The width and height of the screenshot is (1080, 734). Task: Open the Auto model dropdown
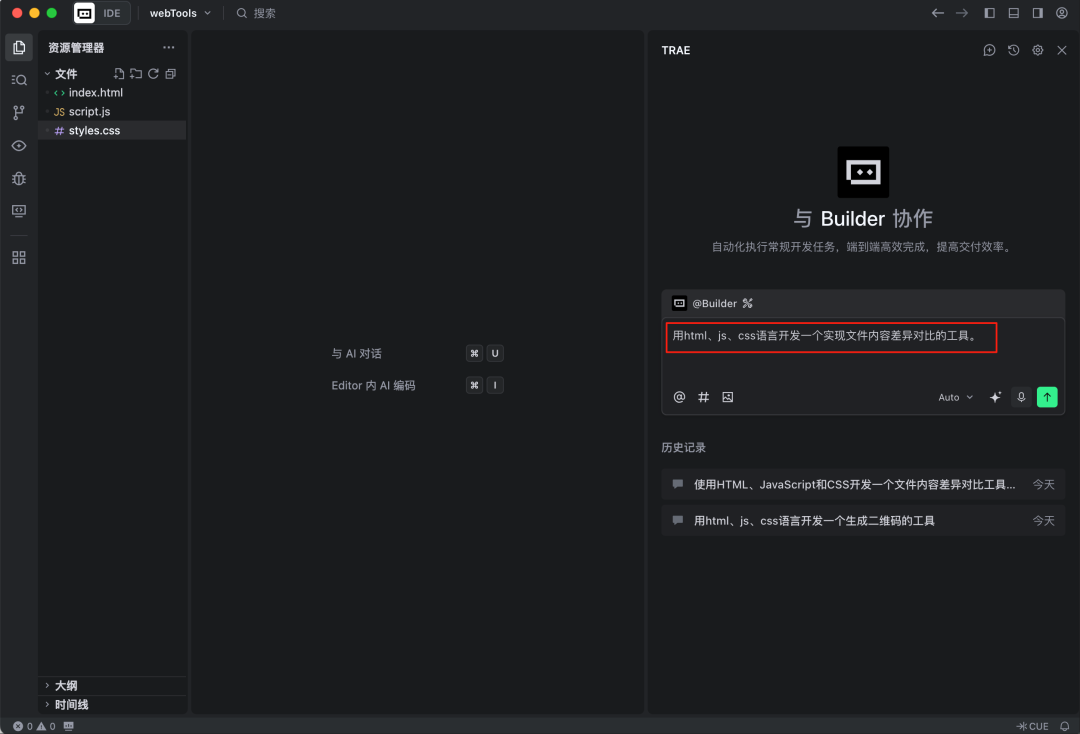point(955,397)
